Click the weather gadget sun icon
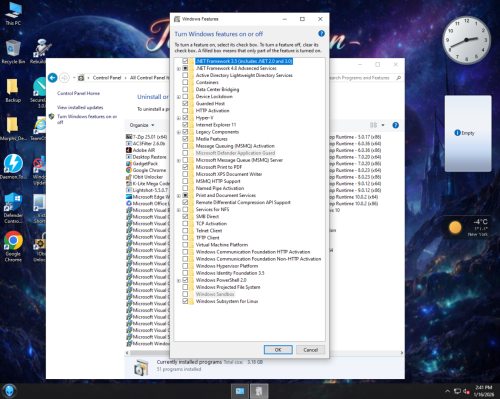Screen dimensions: 500x399 455,227
